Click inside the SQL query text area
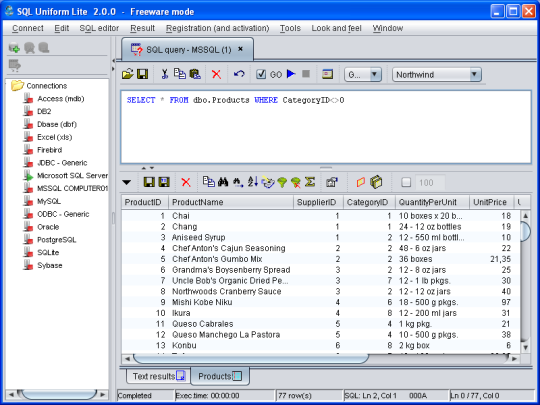 pyautogui.click(x=326, y=127)
